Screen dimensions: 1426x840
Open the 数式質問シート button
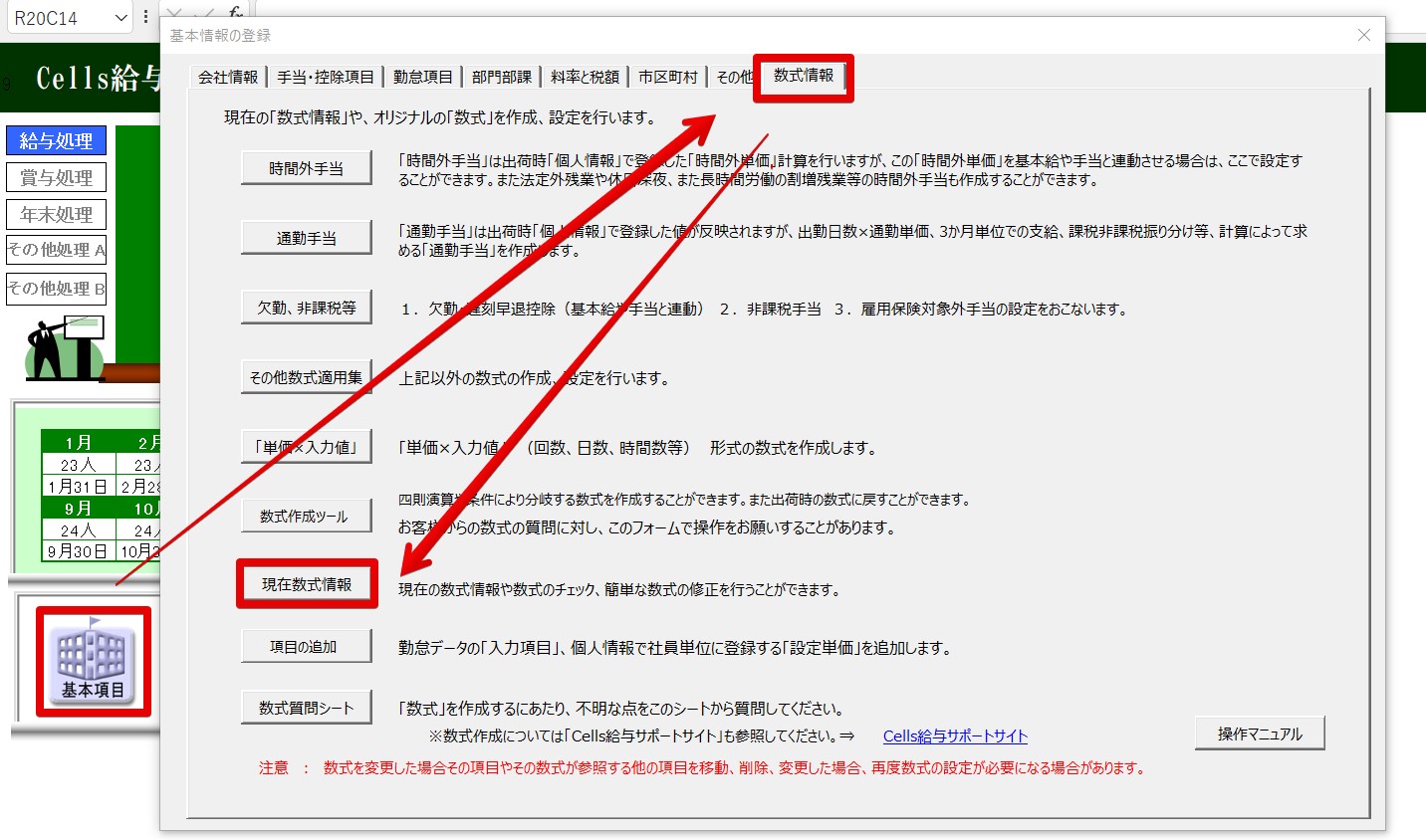pos(306,708)
